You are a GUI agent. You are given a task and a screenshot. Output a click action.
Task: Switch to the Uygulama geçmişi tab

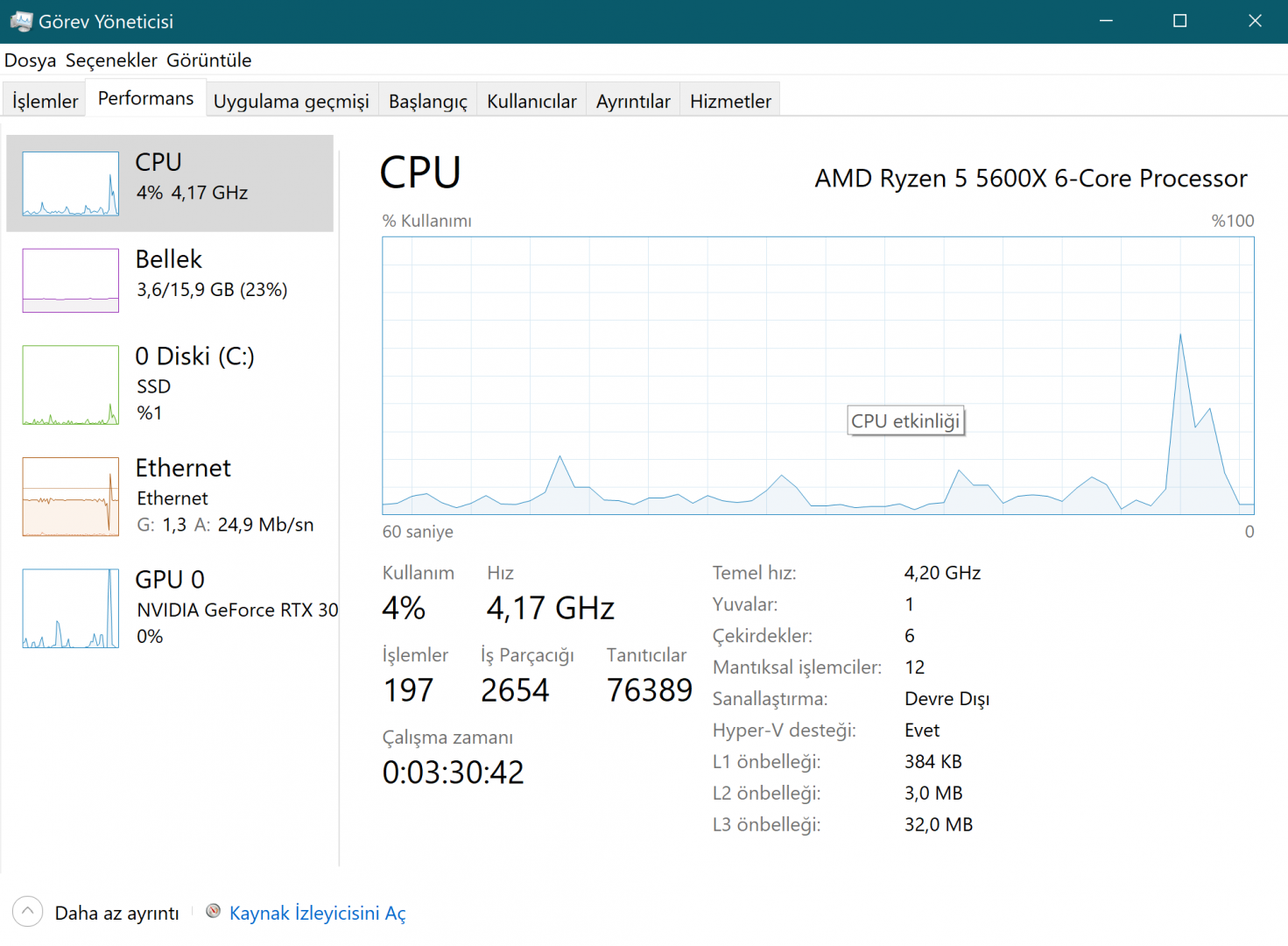click(291, 102)
